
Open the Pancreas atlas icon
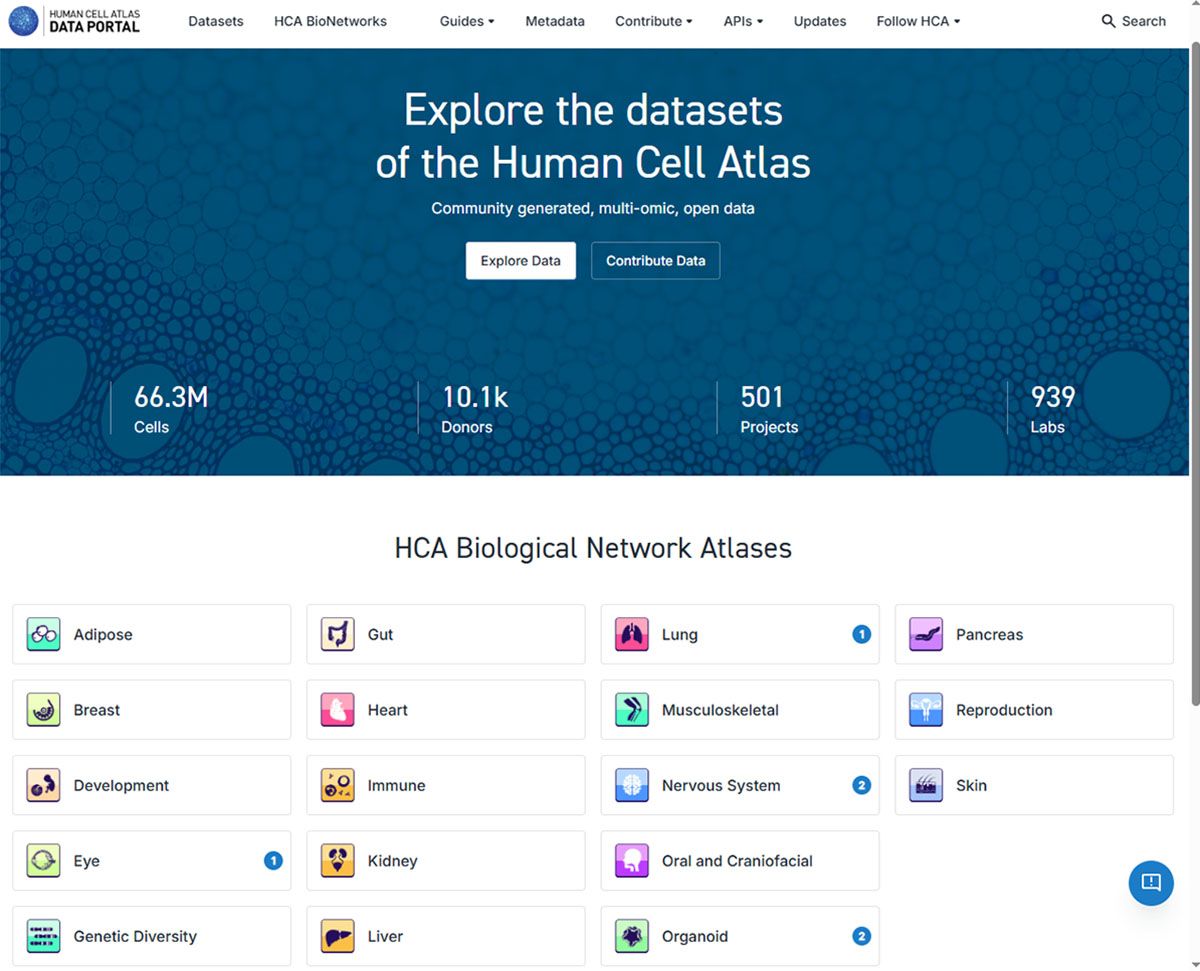pyautogui.click(x=926, y=634)
